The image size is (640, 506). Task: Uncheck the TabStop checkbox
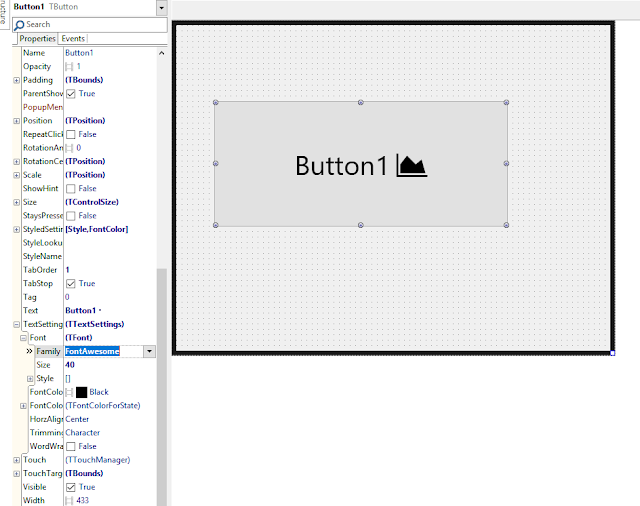coord(71,284)
